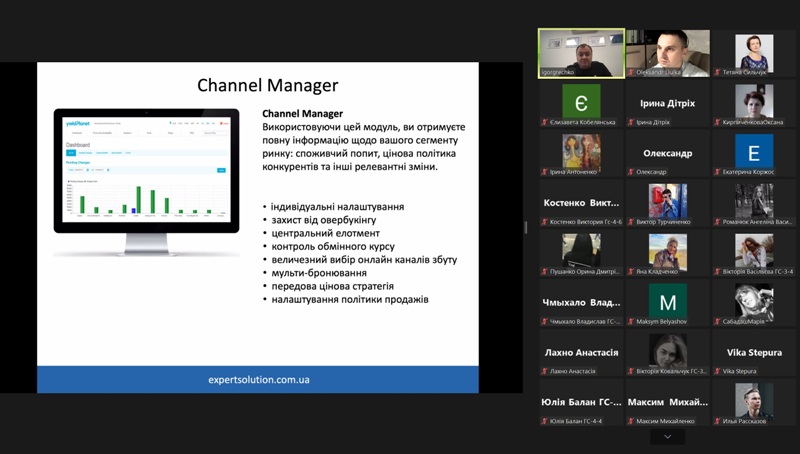800x454 pixels.
Task: Click expertsolution.com.ua link on shared slide
Action: pos(259,380)
